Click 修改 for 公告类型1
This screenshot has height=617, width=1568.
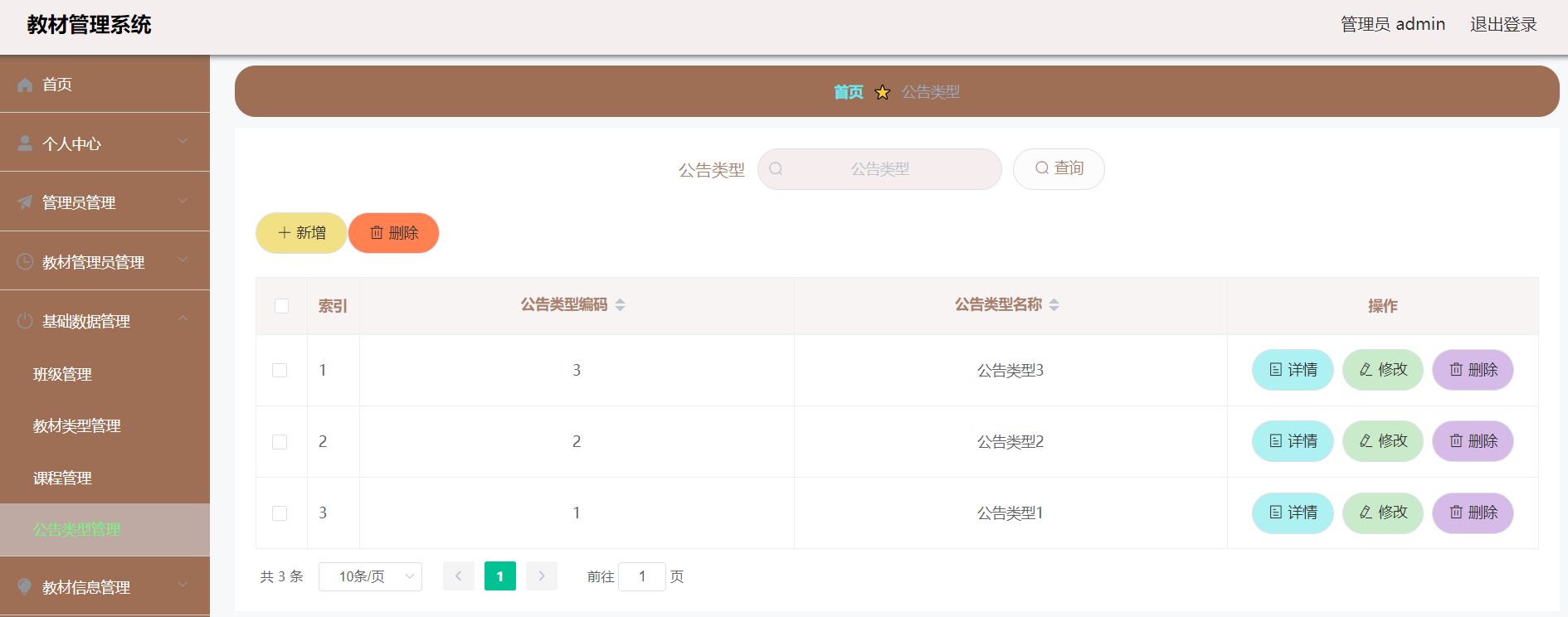(1383, 513)
